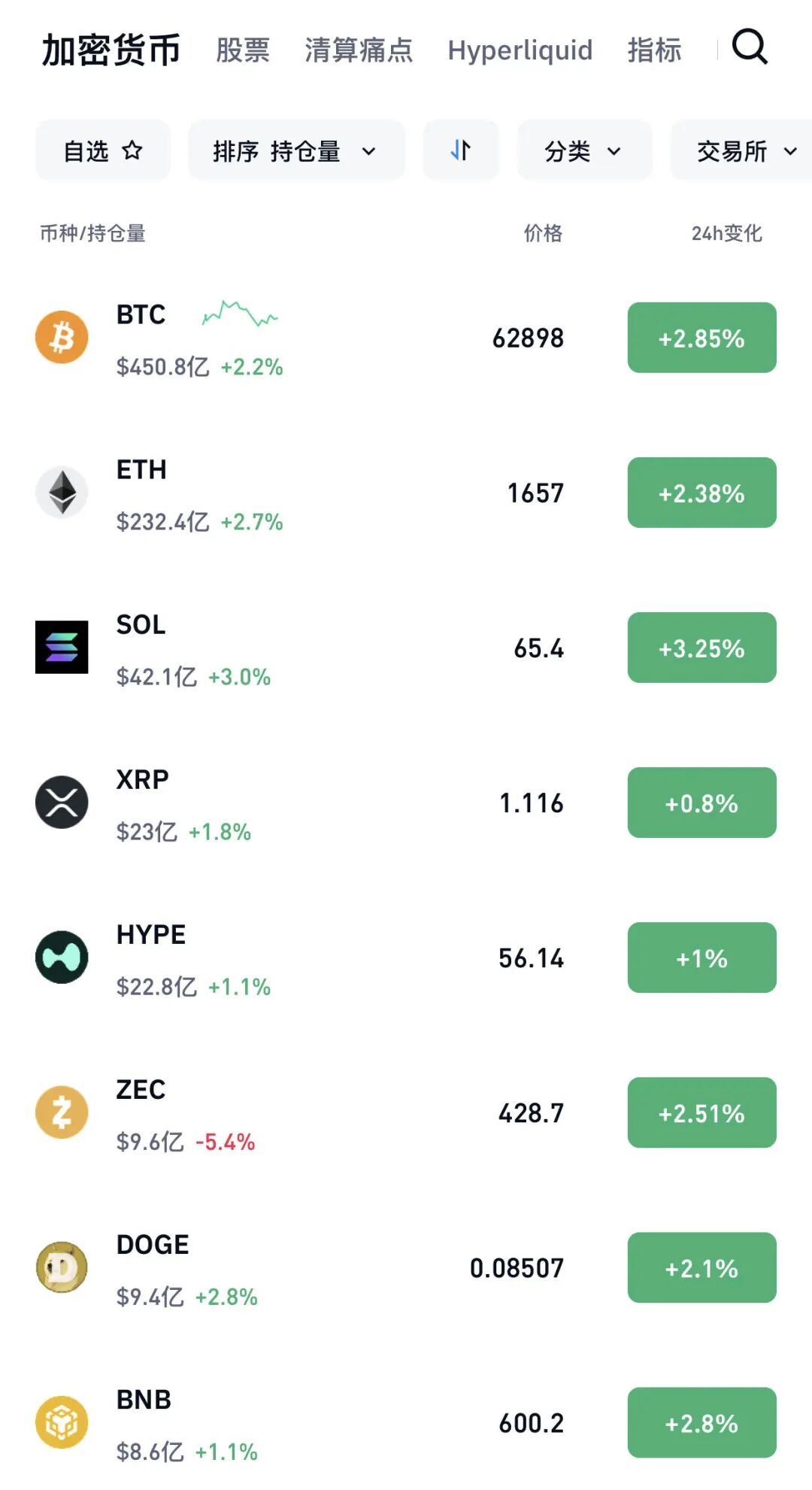Expand the 排序 持仓量 sort dropdown
Image resolution: width=812 pixels, height=1490 pixels.
(296, 150)
